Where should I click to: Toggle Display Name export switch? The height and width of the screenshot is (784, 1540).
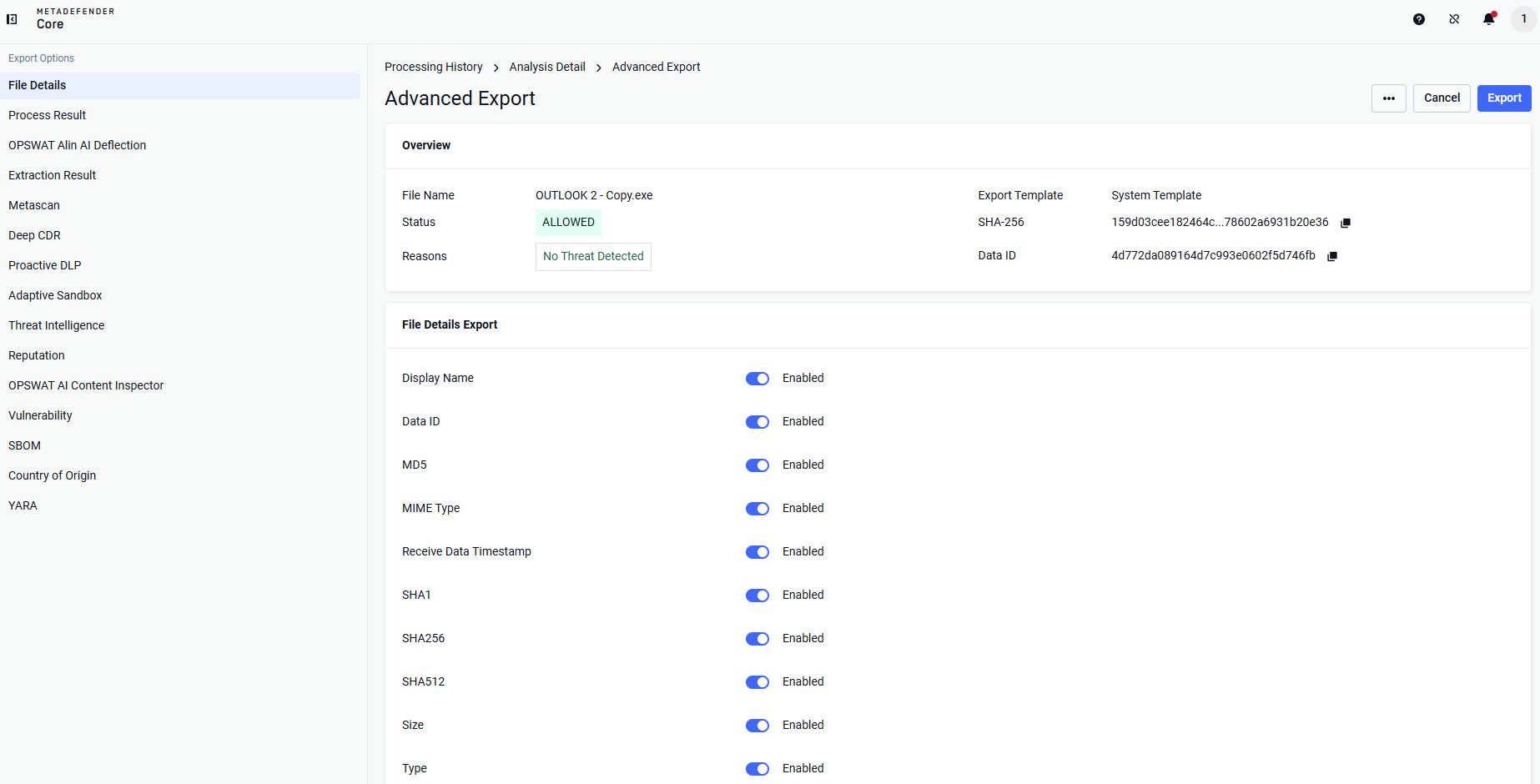coord(757,379)
